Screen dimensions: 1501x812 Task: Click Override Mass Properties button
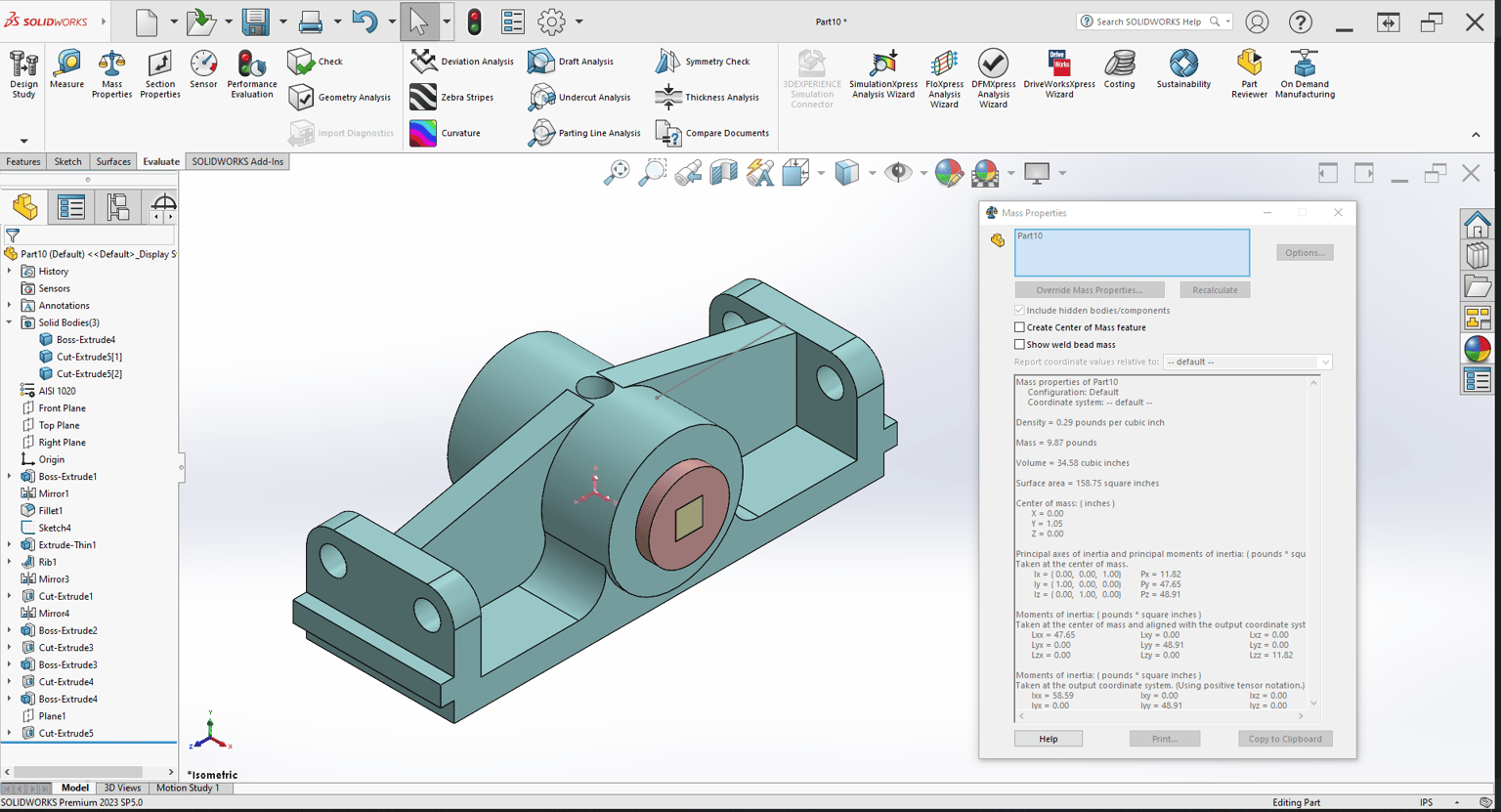tap(1090, 290)
